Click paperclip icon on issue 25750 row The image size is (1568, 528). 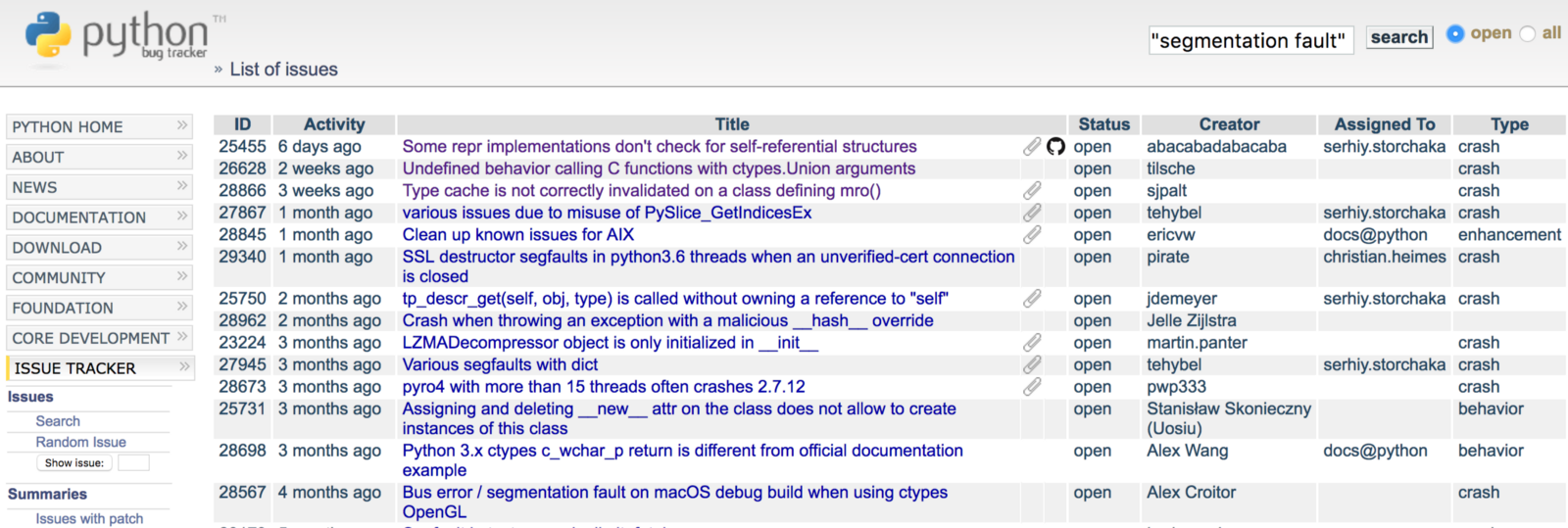1032,299
